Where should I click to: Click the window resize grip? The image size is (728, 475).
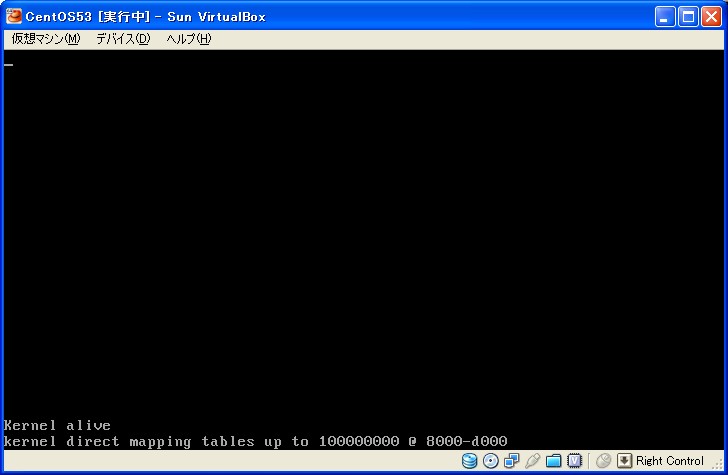click(719, 464)
